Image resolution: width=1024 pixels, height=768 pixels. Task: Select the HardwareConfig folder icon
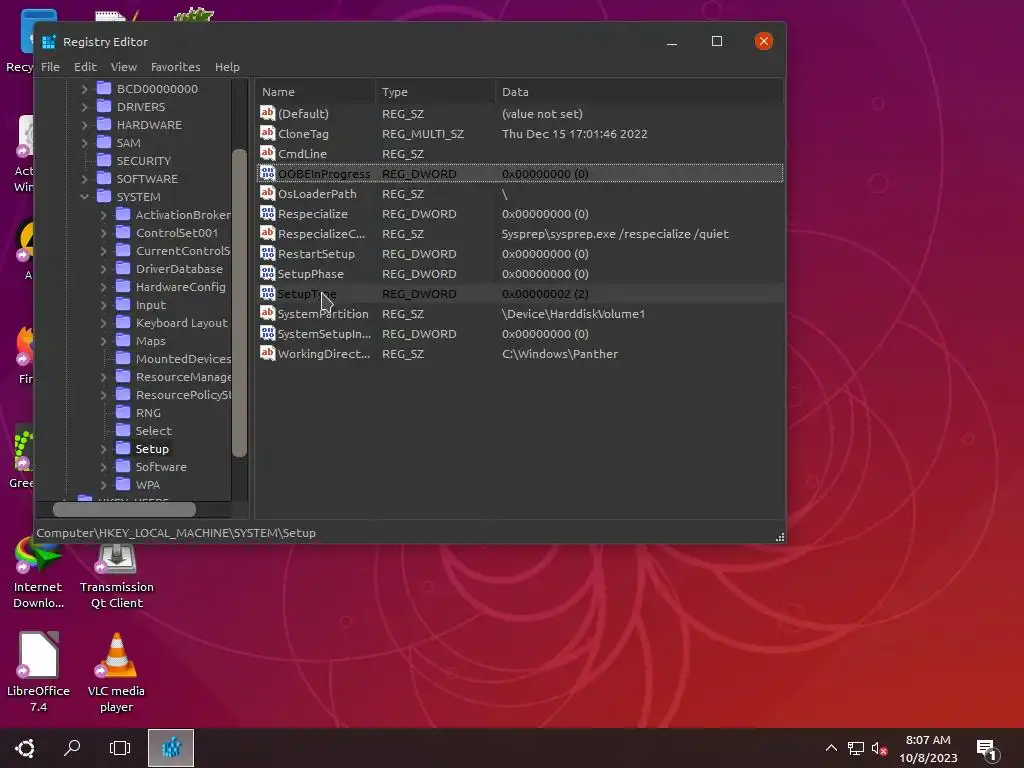(123, 286)
